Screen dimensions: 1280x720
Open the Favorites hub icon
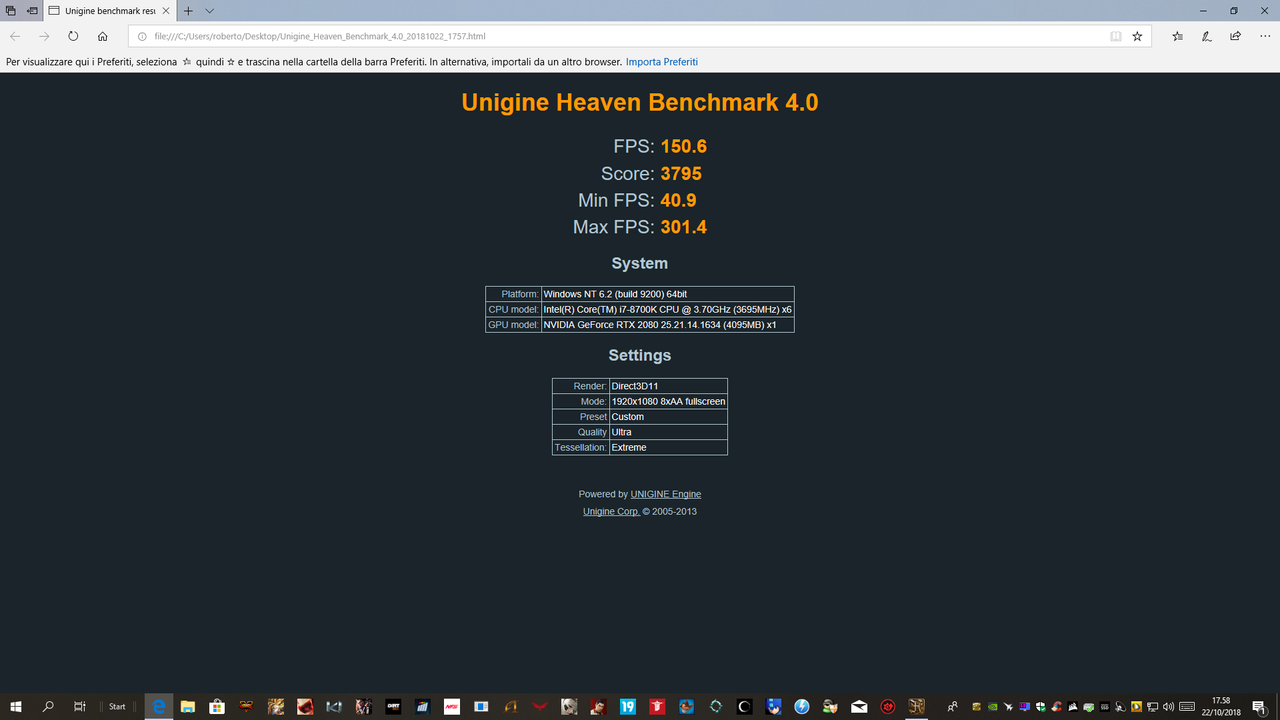pyautogui.click(x=1177, y=36)
